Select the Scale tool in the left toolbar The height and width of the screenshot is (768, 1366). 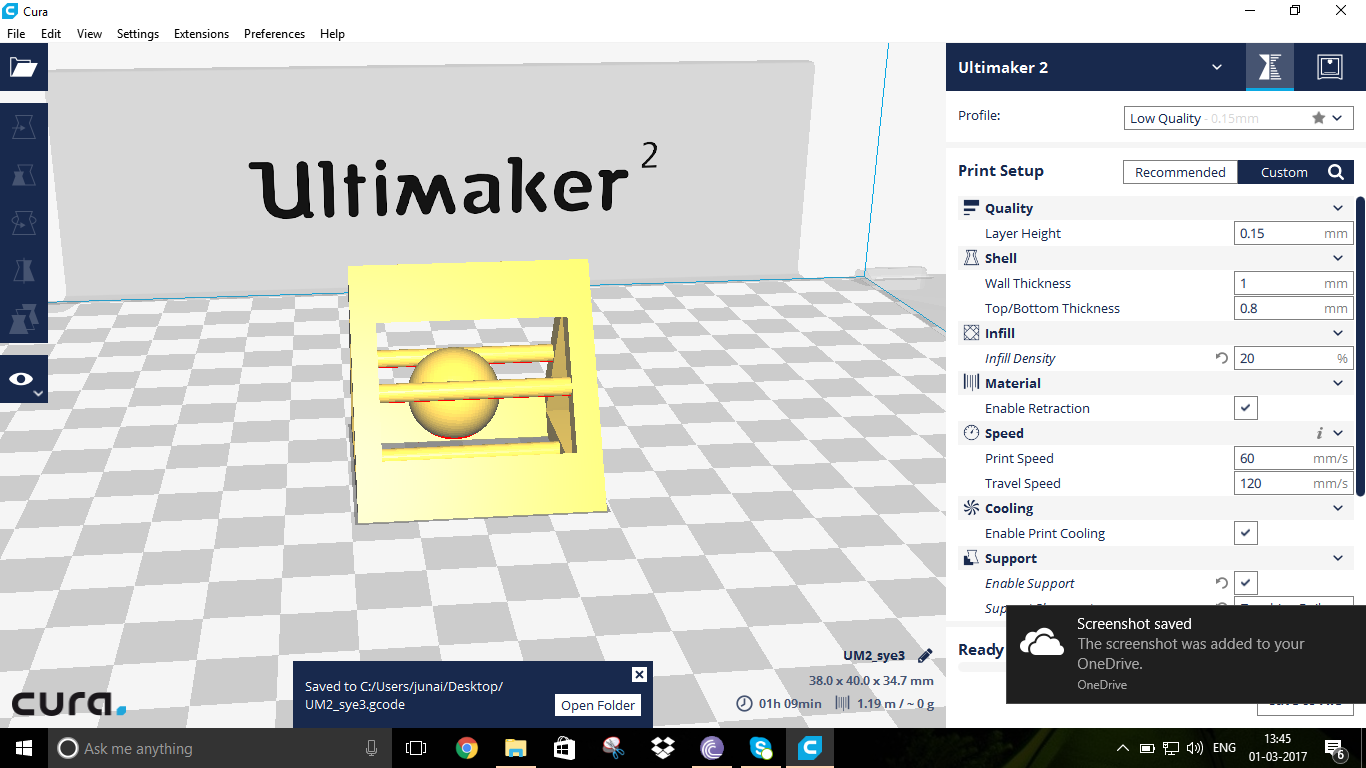pos(23,176)
